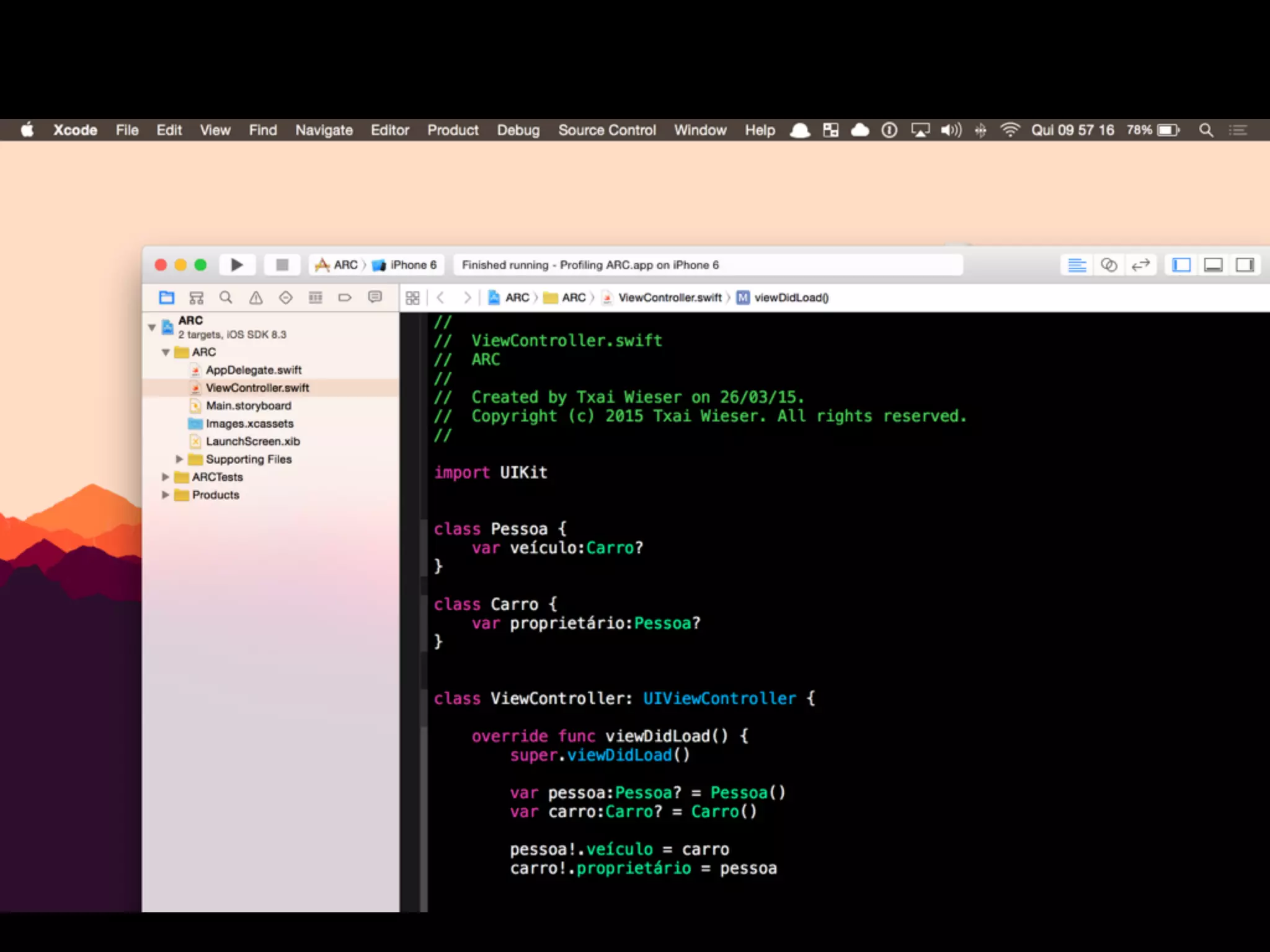Image resolution: width=1270 pixels, height=952 pixels.
Task: Switch to the Assistant editor
Action: 1109,265
